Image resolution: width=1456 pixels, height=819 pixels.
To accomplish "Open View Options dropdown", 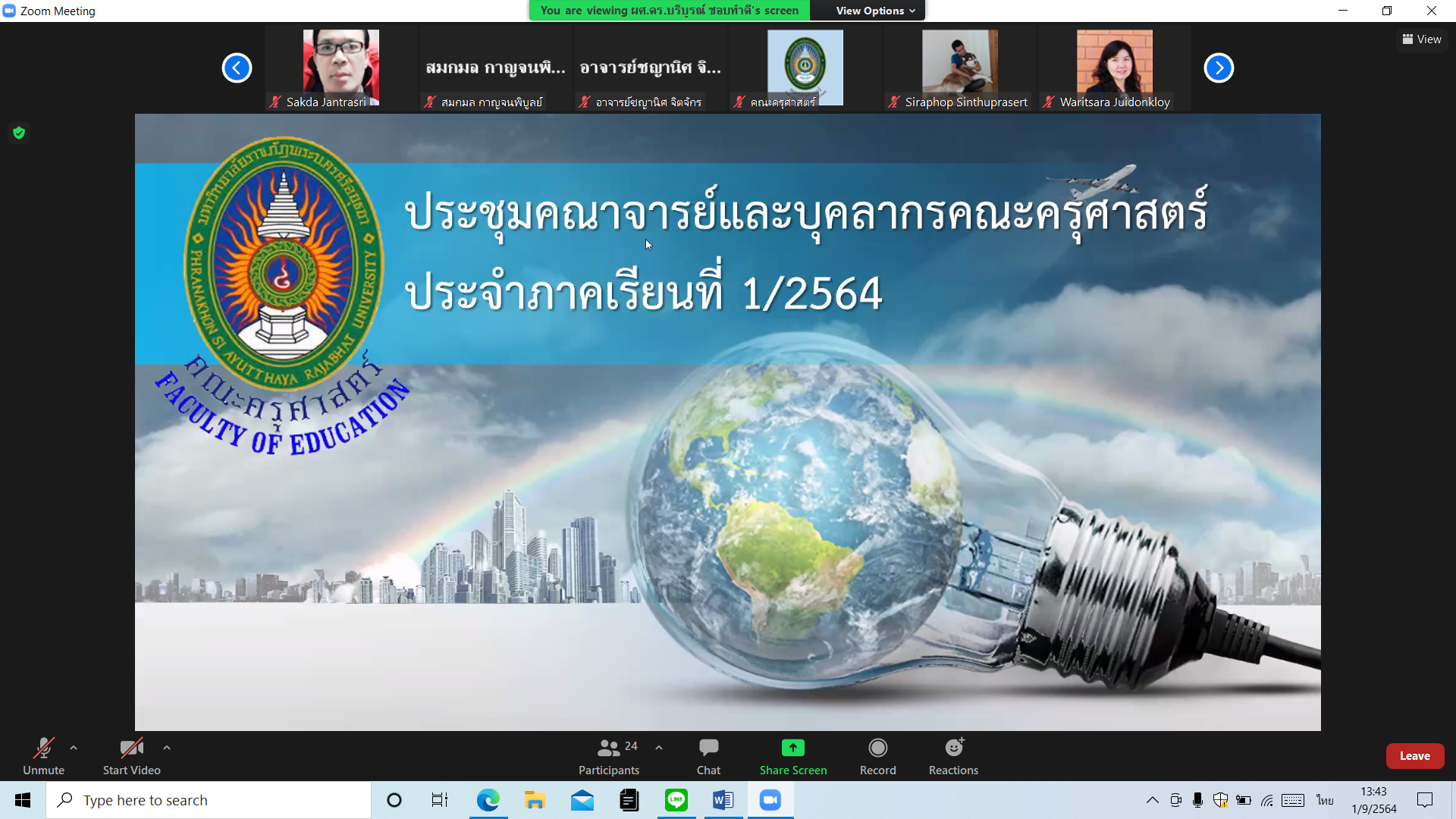I will [875, 11].
